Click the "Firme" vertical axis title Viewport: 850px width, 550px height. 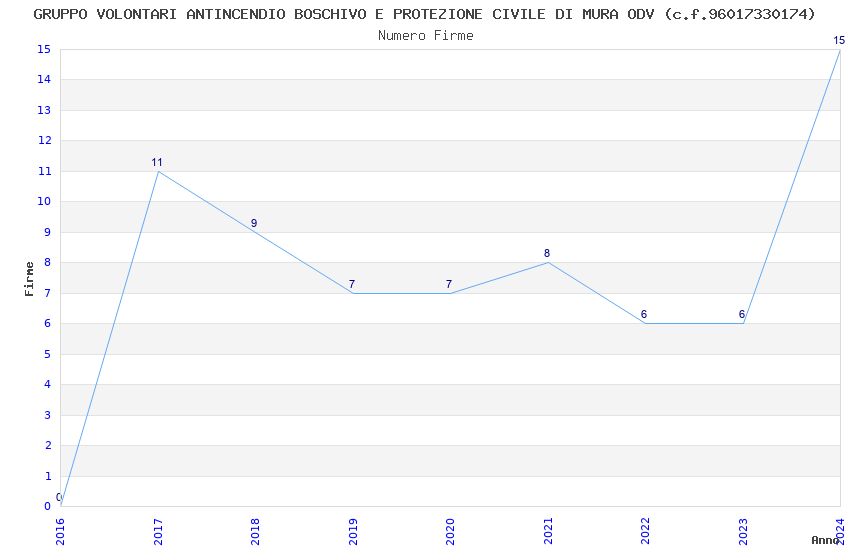[x=29, y=278]
